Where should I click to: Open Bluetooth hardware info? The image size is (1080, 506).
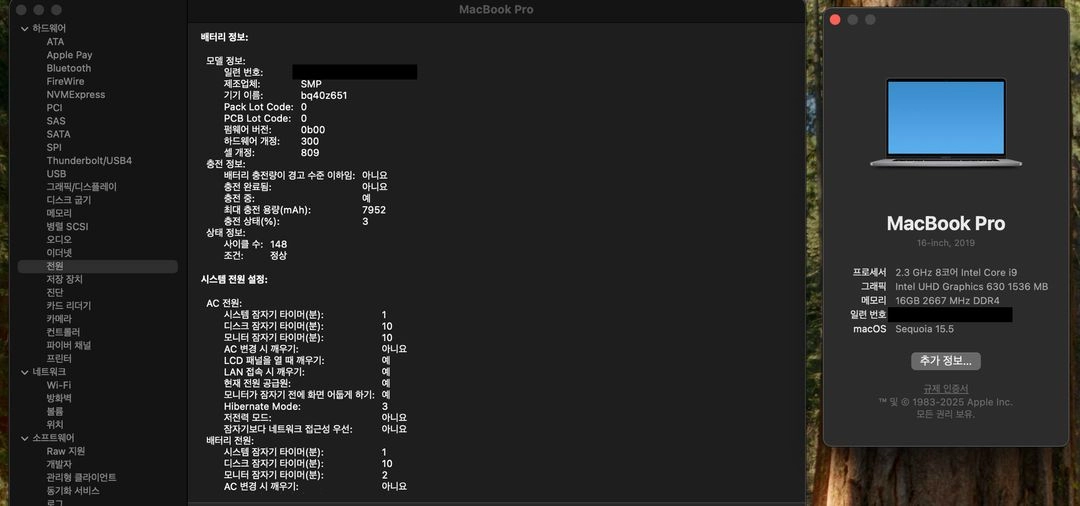(x=69, y=68)
